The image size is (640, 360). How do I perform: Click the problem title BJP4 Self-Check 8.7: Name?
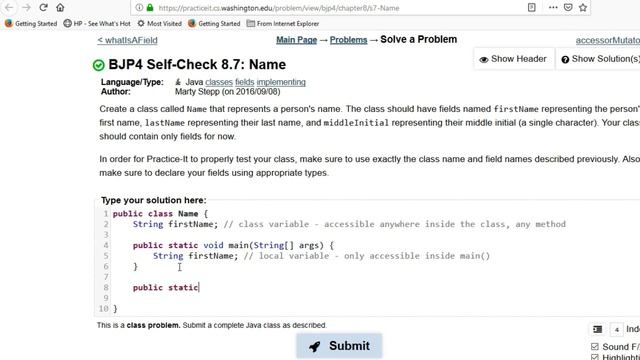pyautogui.click(x=197, y=64)
